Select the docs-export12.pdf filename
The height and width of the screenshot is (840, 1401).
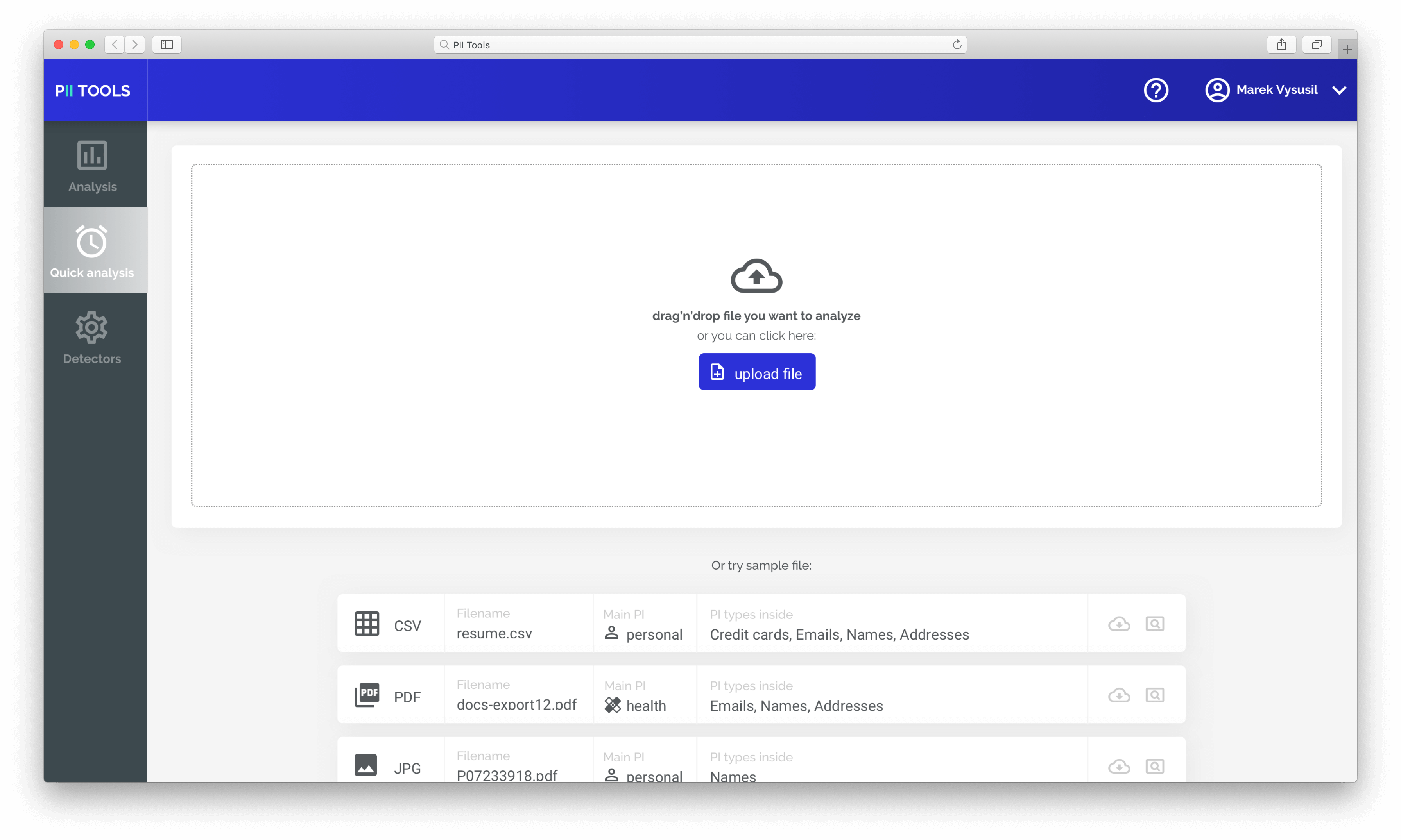(516, 705)
